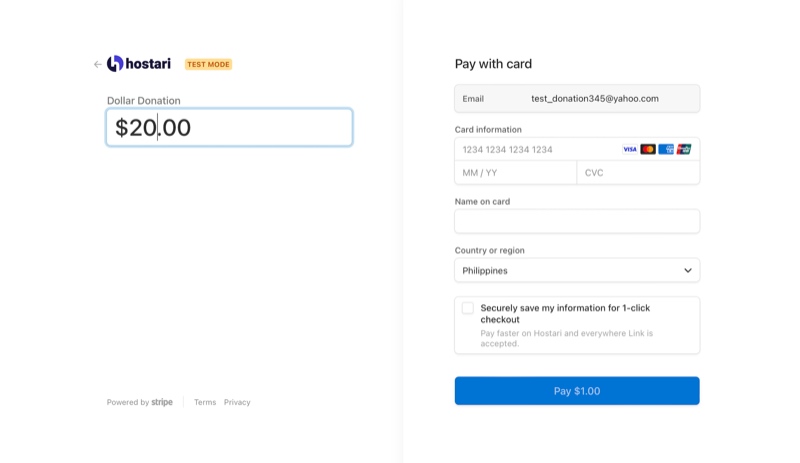Click the chevron arrow next to Philippines
The image size is (800, 463).
point(688,270)
